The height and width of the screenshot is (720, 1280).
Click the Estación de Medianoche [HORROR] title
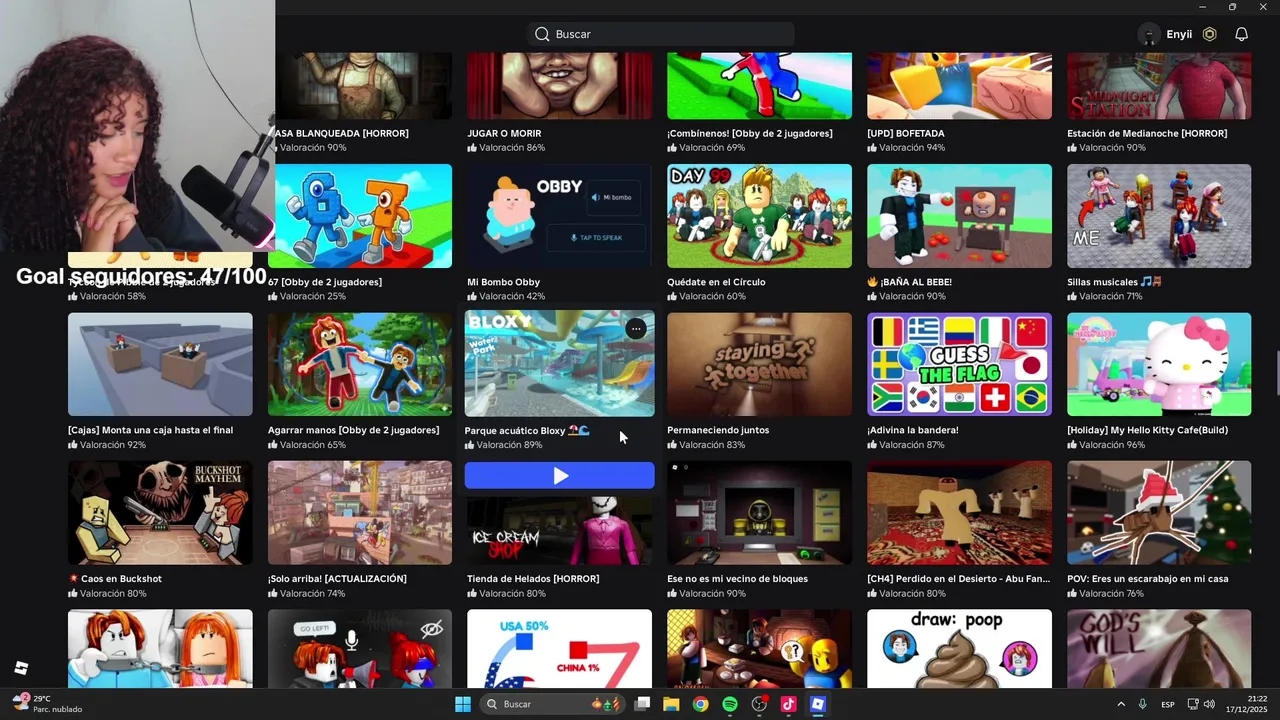pyautogui.click(x=1147, y=133)
